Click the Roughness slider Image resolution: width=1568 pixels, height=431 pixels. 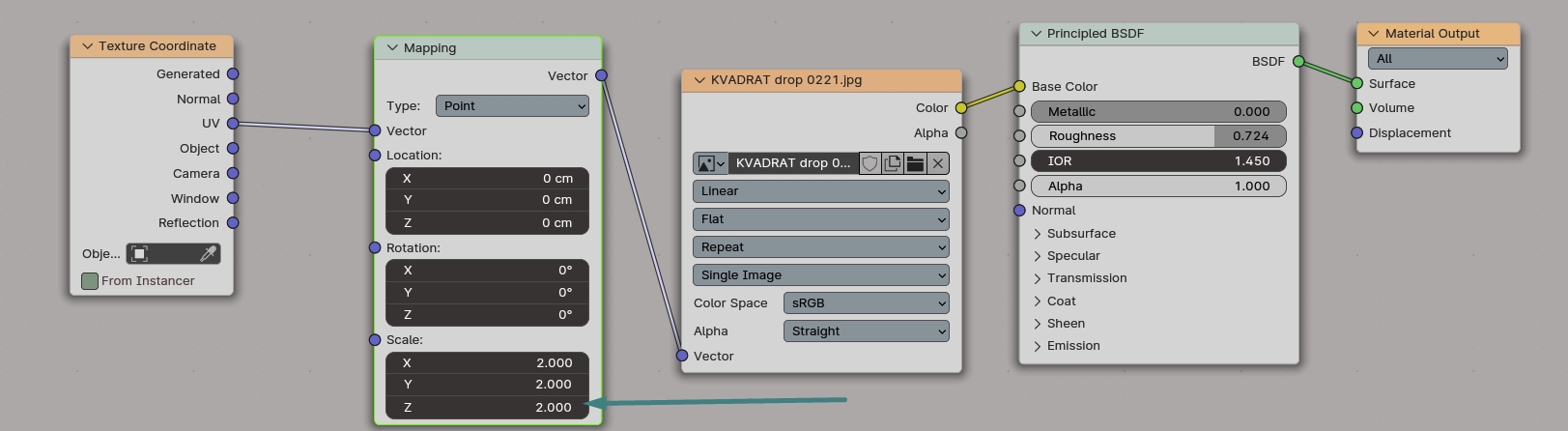click(x=1158, y=136)
